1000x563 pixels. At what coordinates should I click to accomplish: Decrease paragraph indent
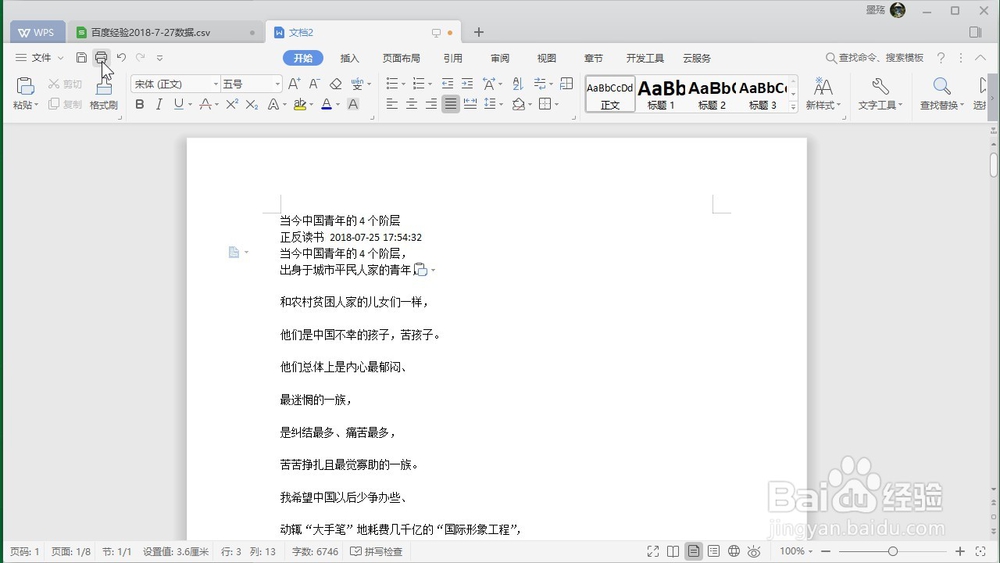[448, 84]
